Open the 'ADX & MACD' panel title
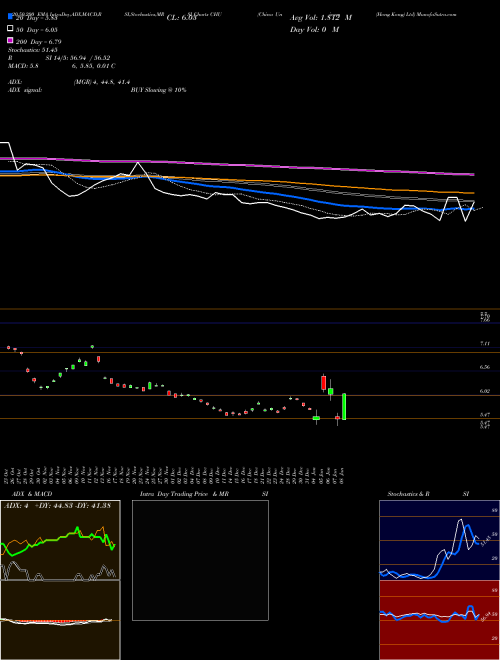 click(x=32, y=494)
